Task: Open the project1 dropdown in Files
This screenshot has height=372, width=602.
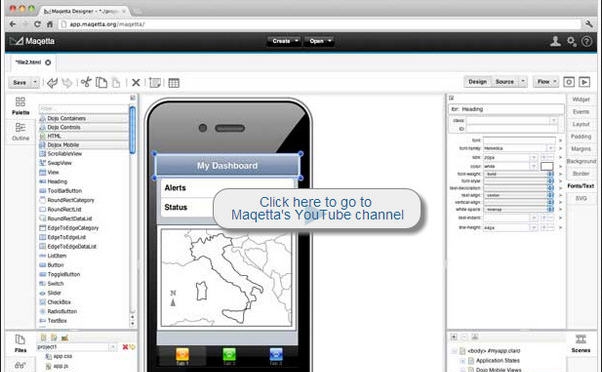Action: (112, 347)
